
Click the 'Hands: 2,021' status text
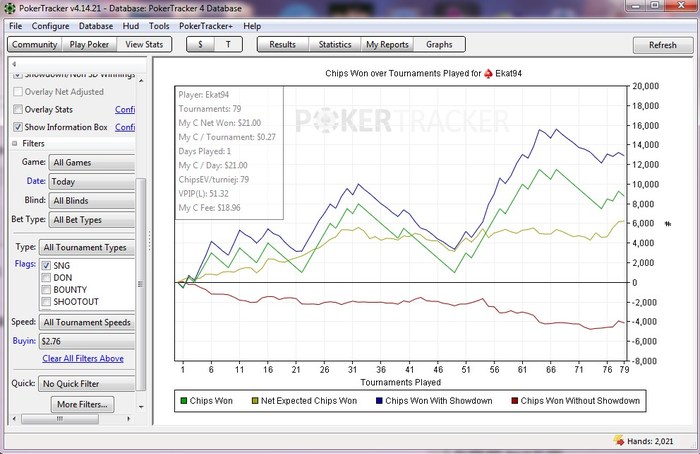pos(650,441)
